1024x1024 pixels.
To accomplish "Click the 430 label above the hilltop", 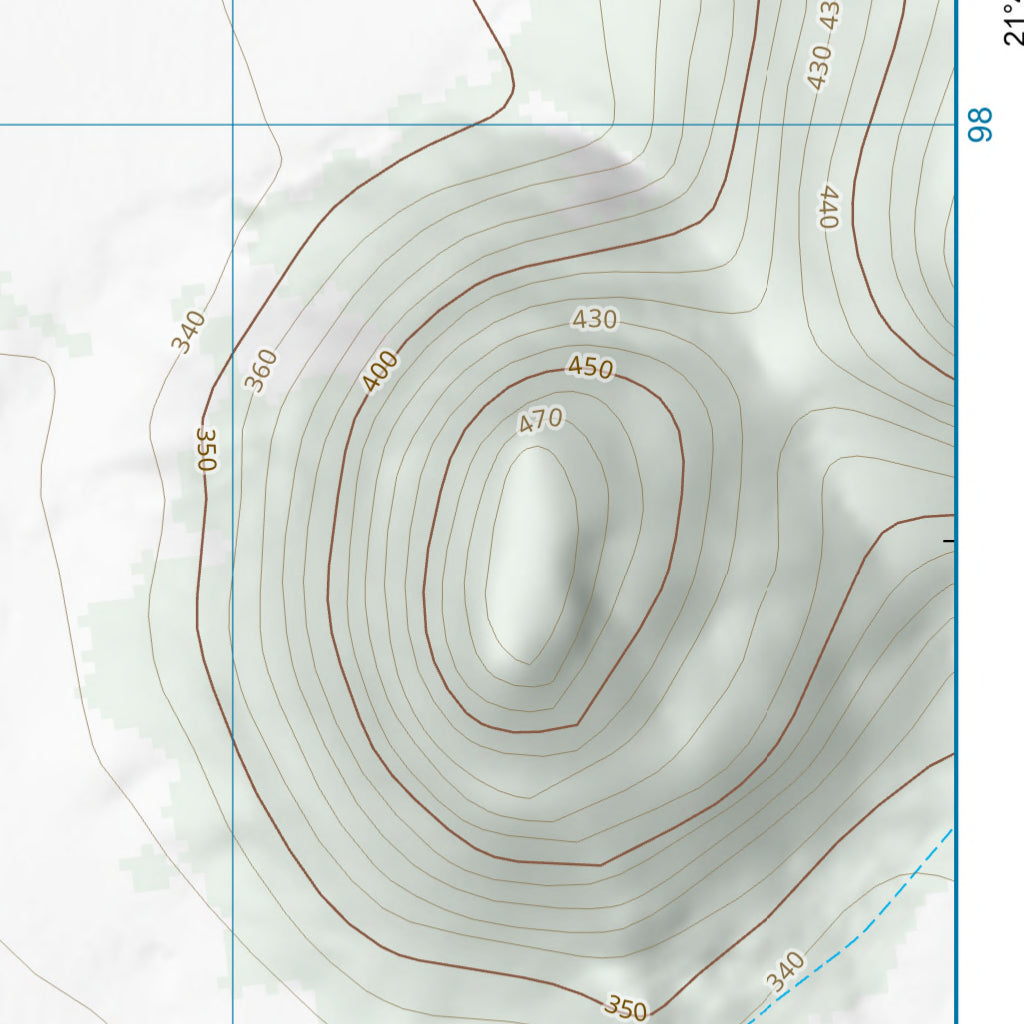I will (595, 320).
